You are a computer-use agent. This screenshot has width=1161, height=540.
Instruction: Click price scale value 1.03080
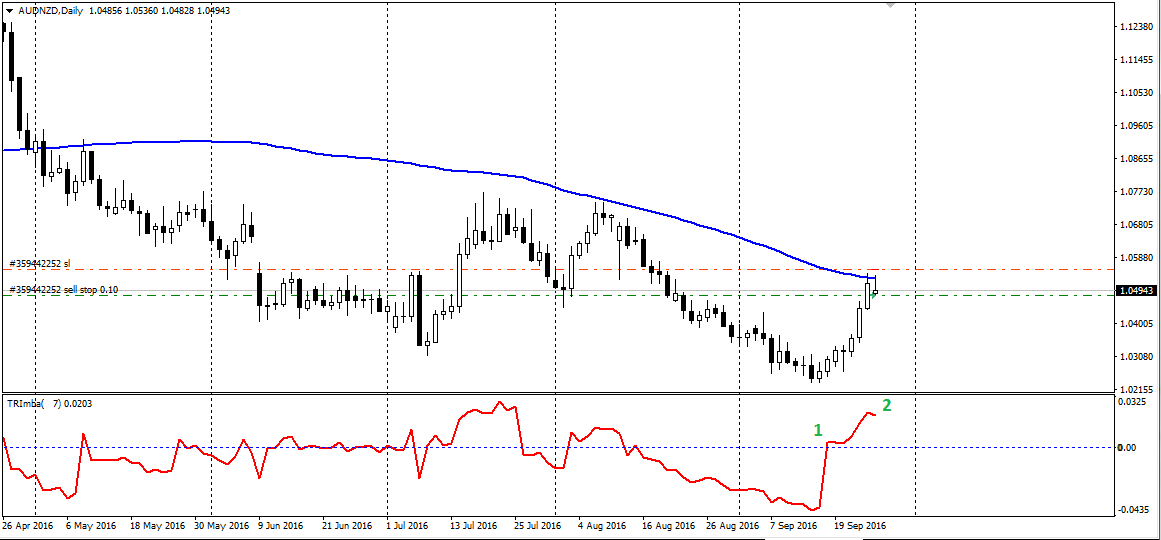coord(1139,357)
